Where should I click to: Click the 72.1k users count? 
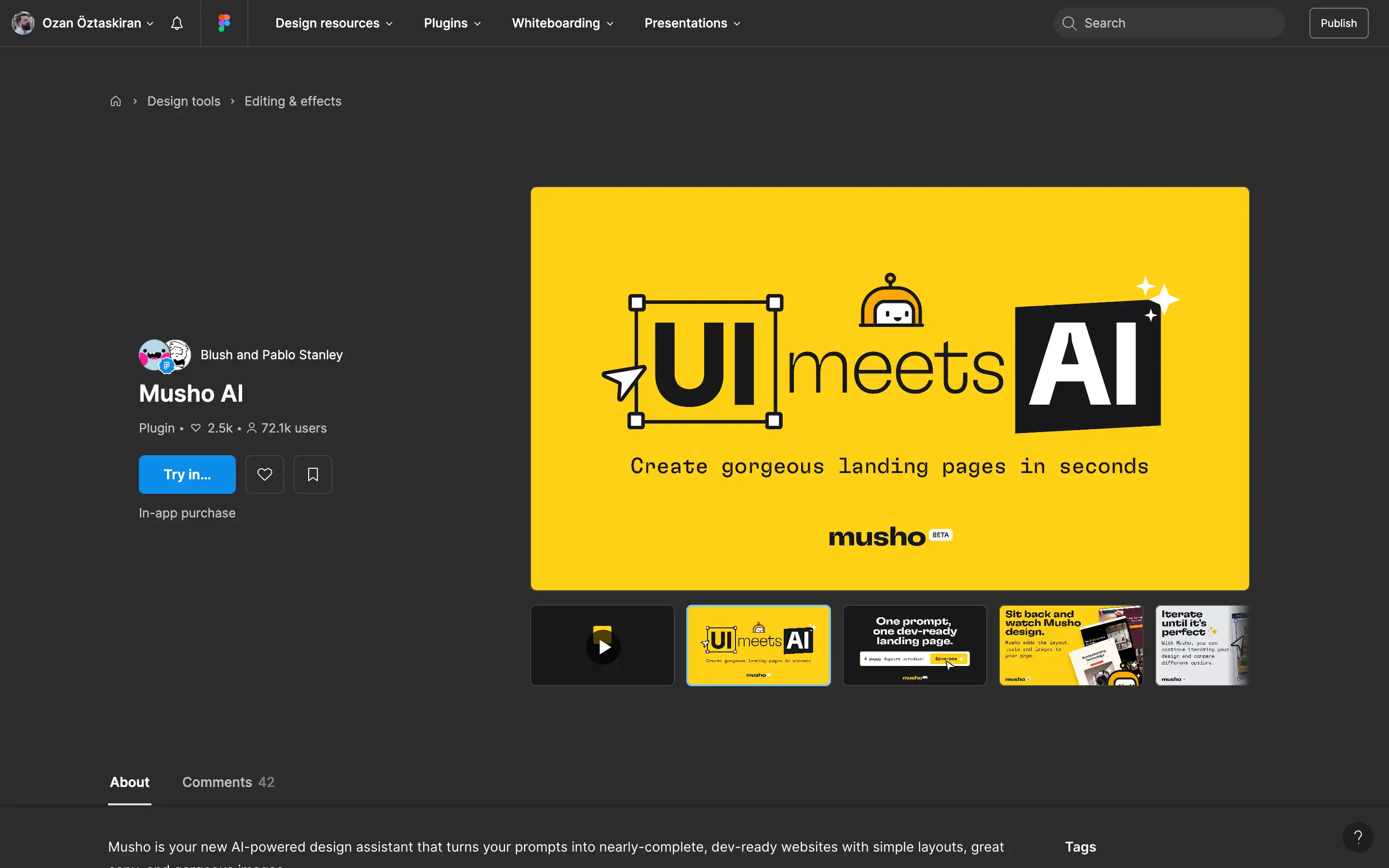tap(287, 428)
